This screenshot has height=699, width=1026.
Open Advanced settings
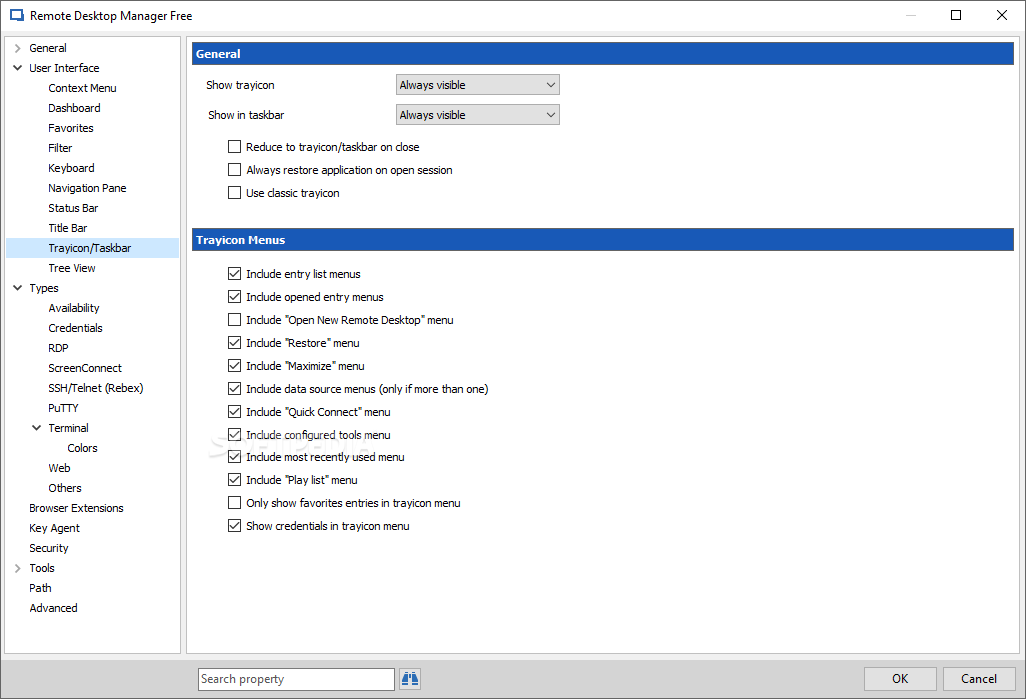tap(54, 608)
